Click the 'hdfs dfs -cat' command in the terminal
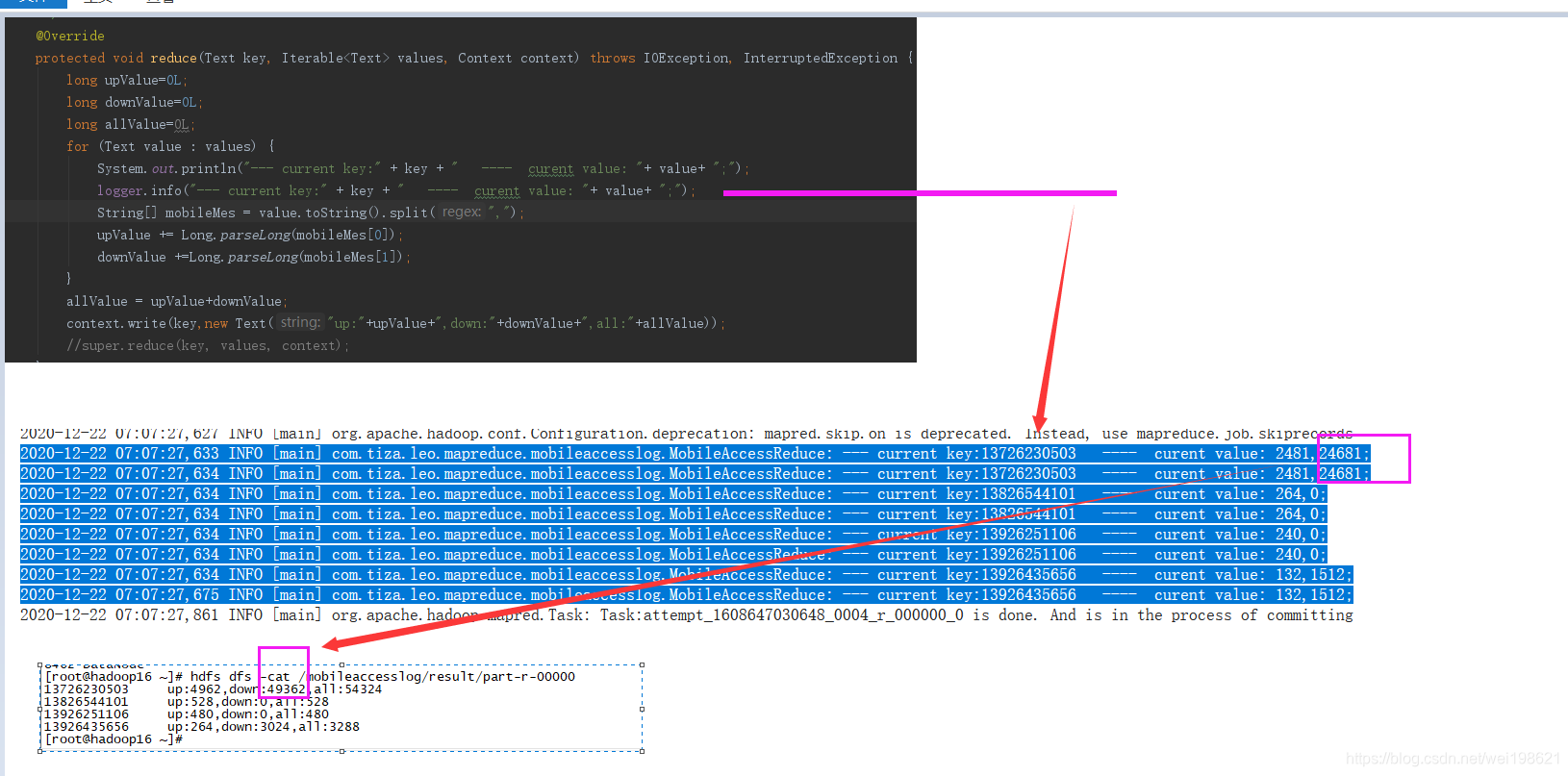This screenshot has height=776, width=1568. click(x=240, y=677)
